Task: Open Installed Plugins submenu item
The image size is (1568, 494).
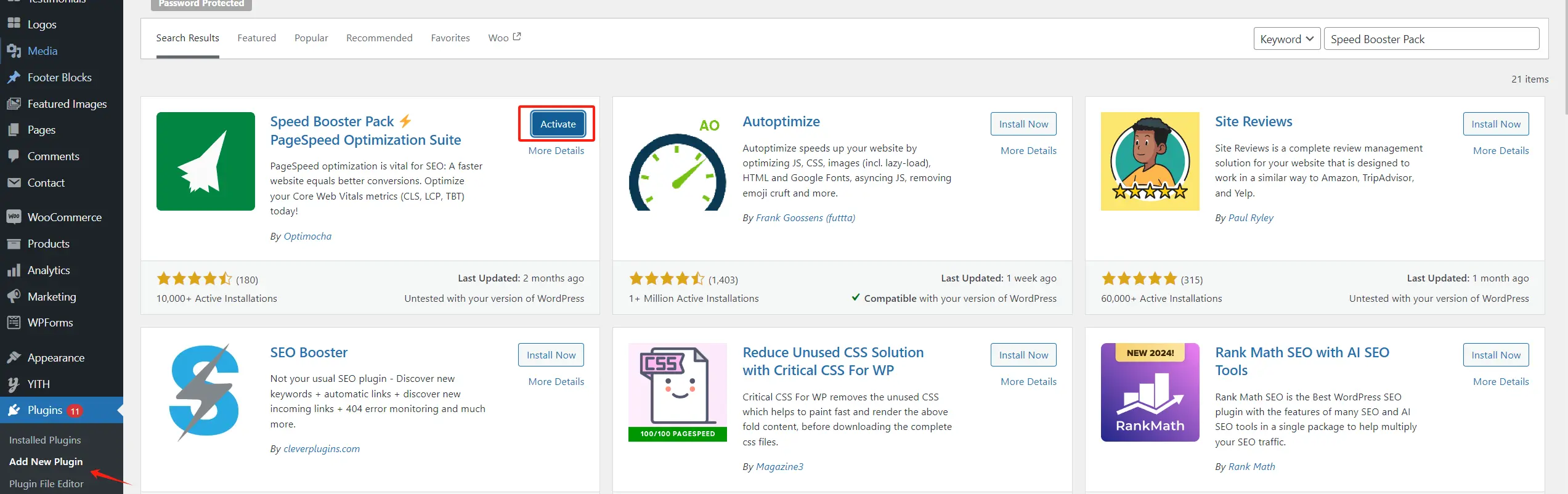Action: pos(45,440)
